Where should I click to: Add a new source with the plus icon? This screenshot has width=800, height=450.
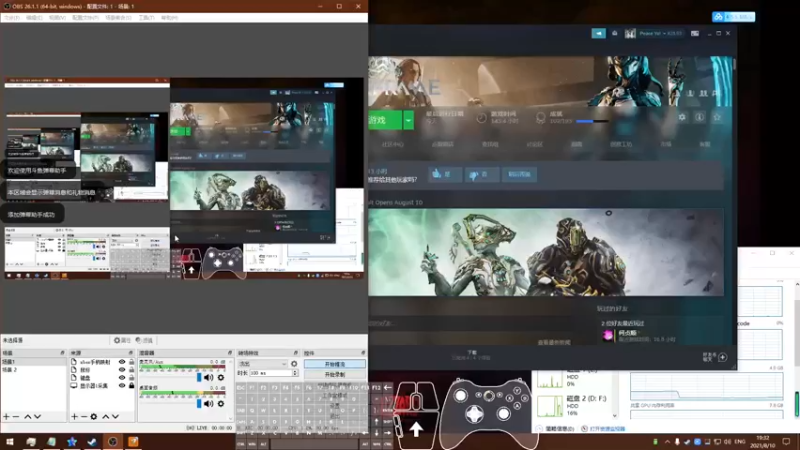[x=74, y=417]
